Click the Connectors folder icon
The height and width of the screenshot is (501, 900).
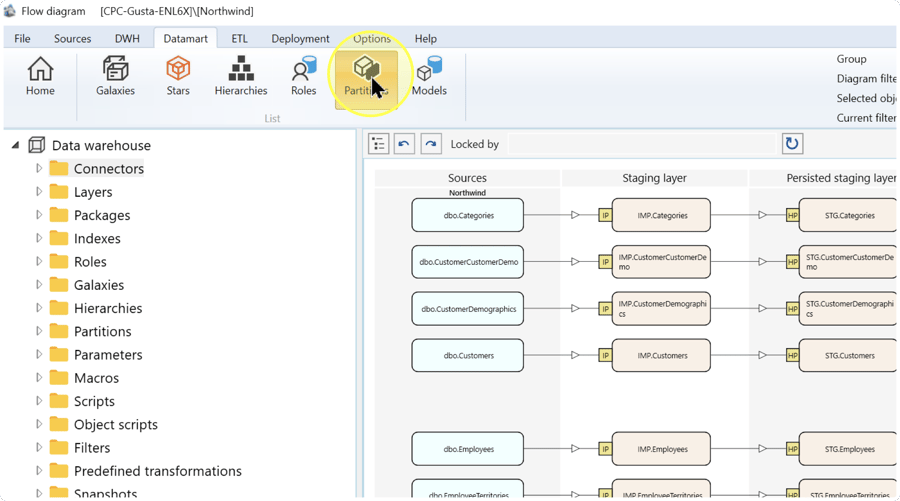pyautogui.click(x=59, y=168)
